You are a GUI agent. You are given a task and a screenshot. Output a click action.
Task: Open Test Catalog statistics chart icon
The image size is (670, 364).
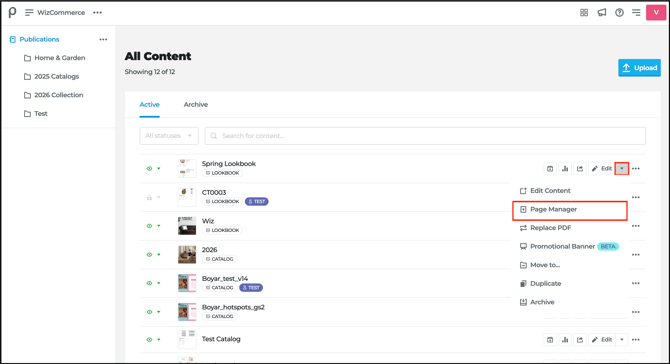(565, 340)
